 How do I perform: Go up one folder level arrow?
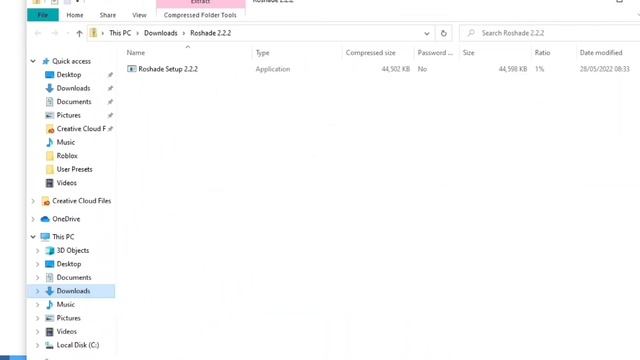pos(79,33)
